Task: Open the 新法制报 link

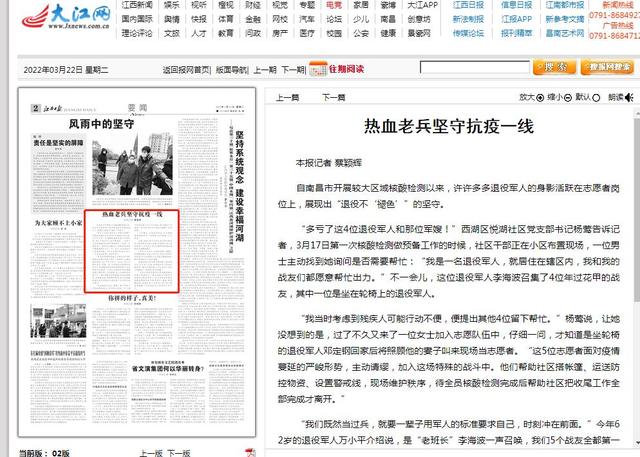Action: click(x=468, y=19)
